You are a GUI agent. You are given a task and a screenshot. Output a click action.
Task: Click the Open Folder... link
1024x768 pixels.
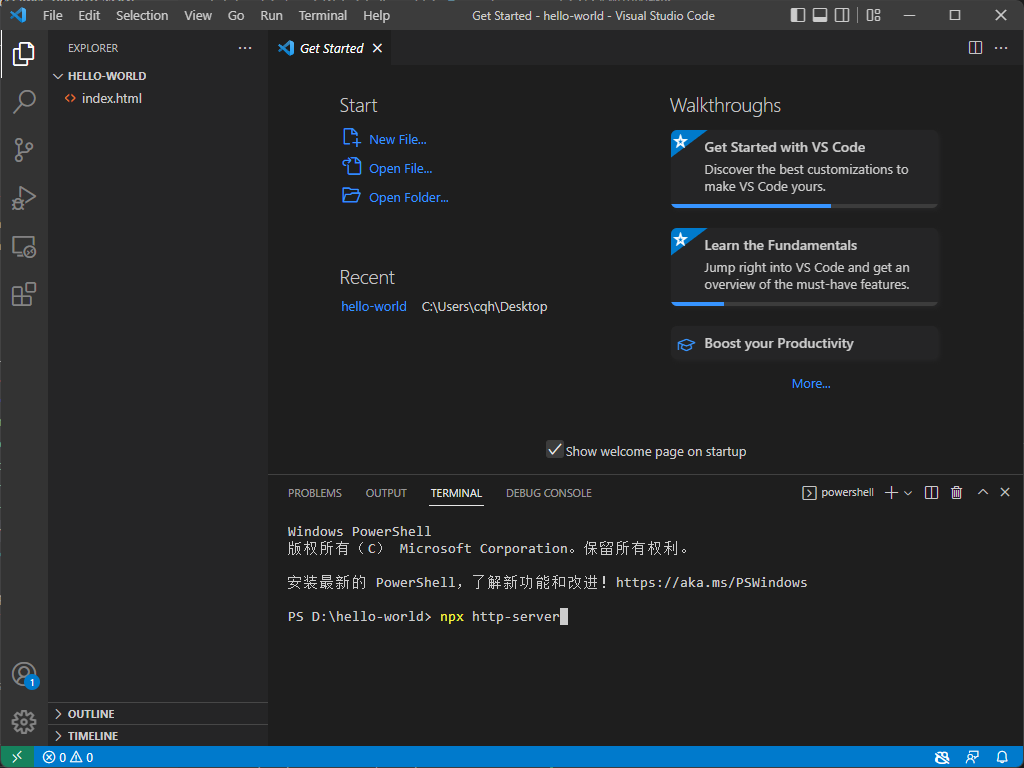396,197
